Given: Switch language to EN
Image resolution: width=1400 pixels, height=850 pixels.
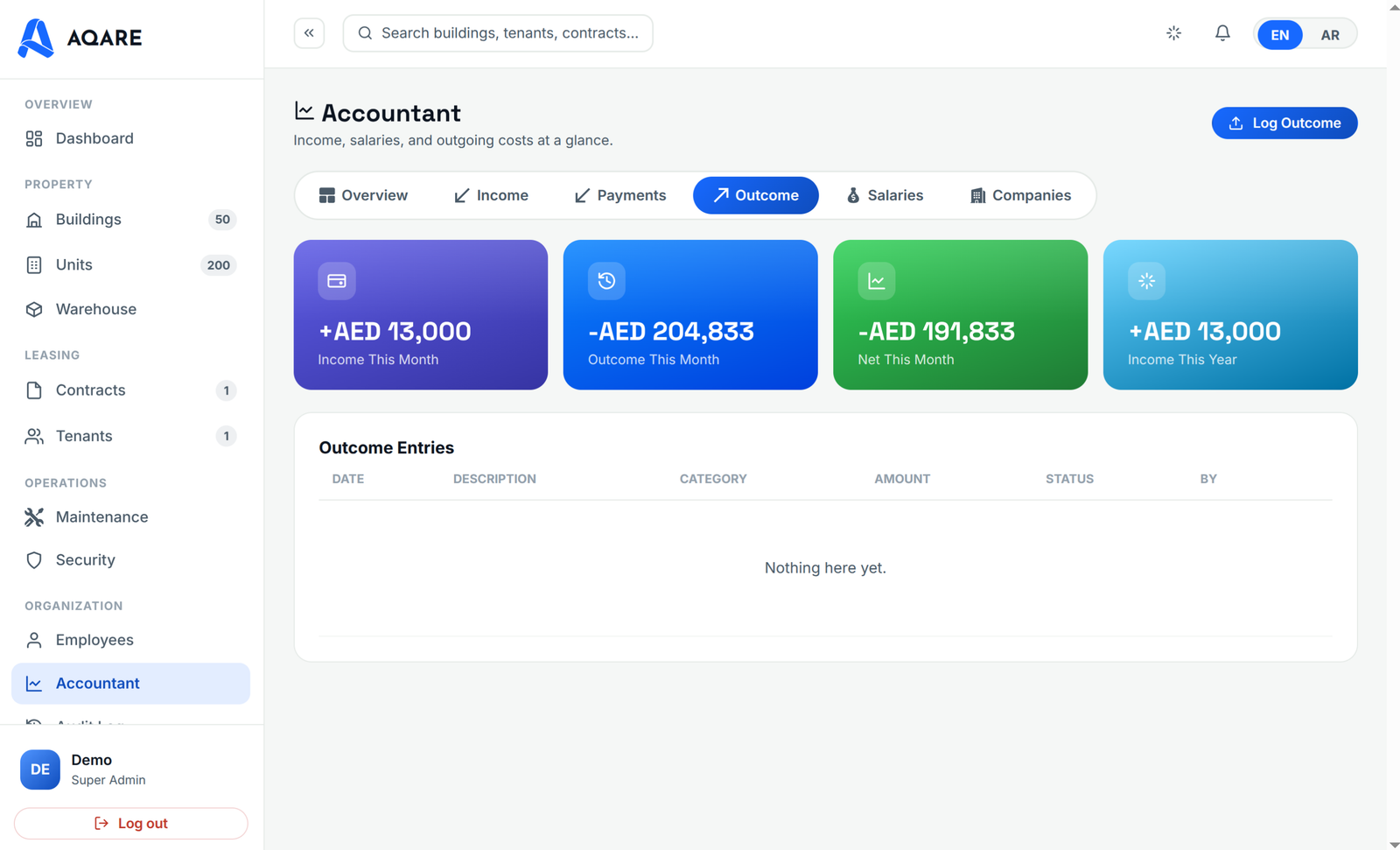Looking at the screenshot, I should pyautogui.click(x=1279, y=35).
